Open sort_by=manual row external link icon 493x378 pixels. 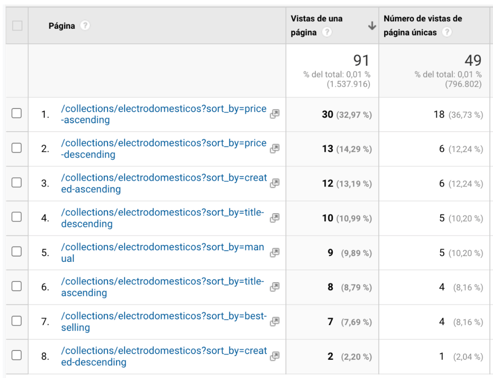click(x=275, y=252)
